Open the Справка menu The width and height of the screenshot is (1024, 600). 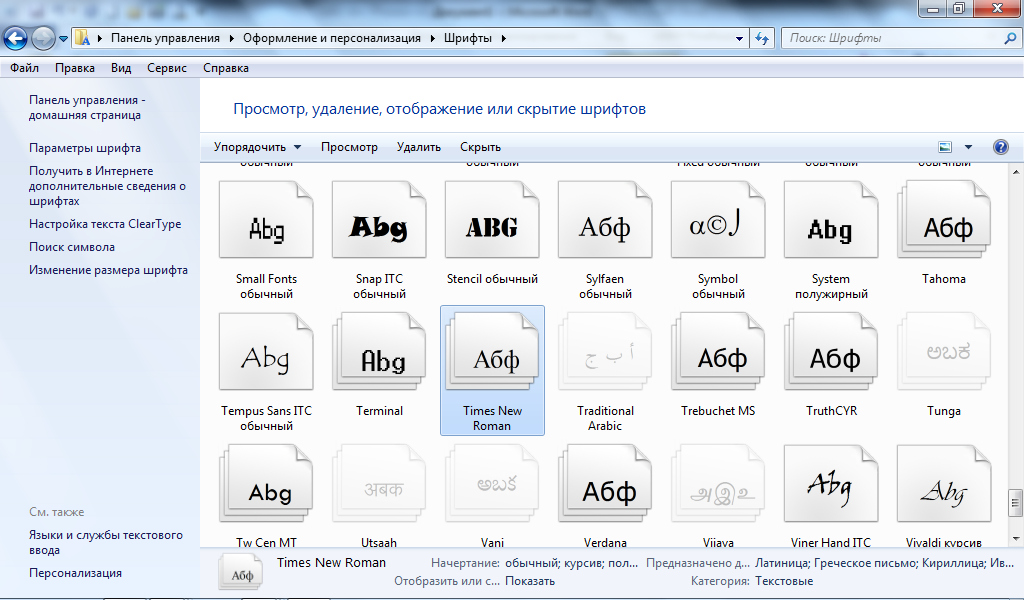click(225, 68)
